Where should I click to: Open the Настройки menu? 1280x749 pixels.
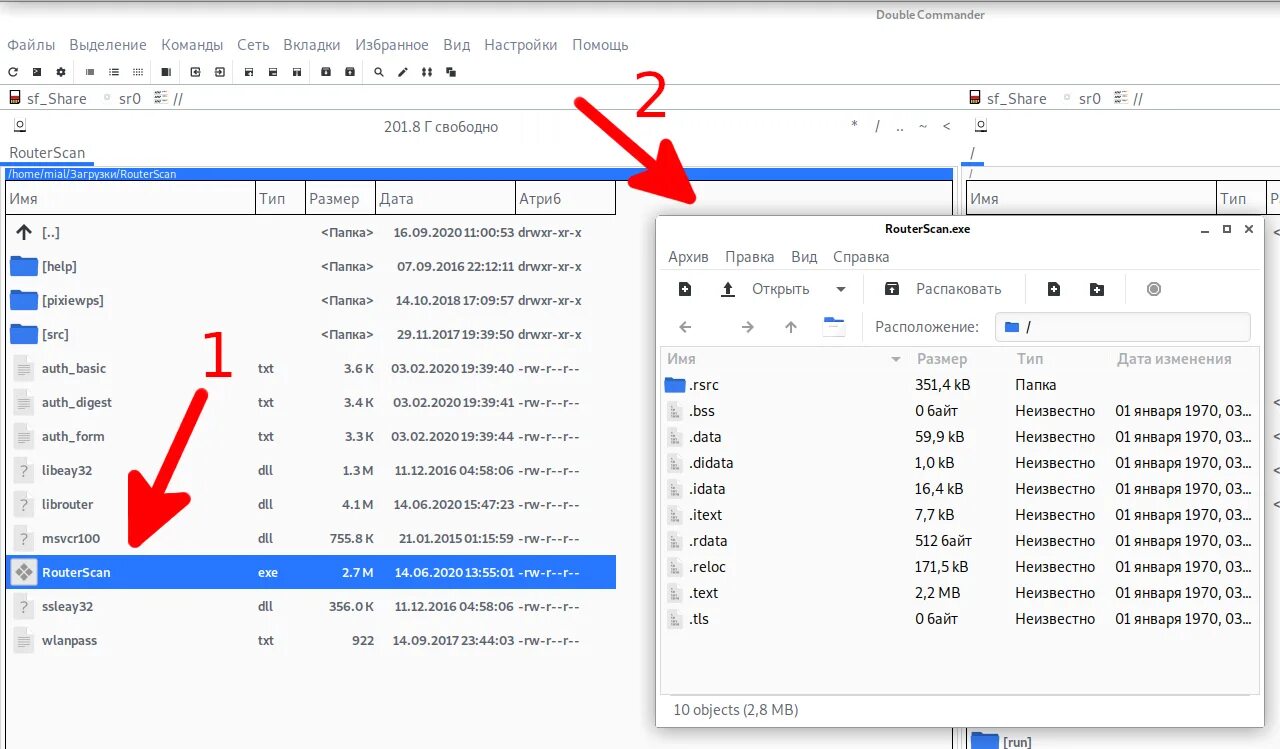tap(521, 45)
